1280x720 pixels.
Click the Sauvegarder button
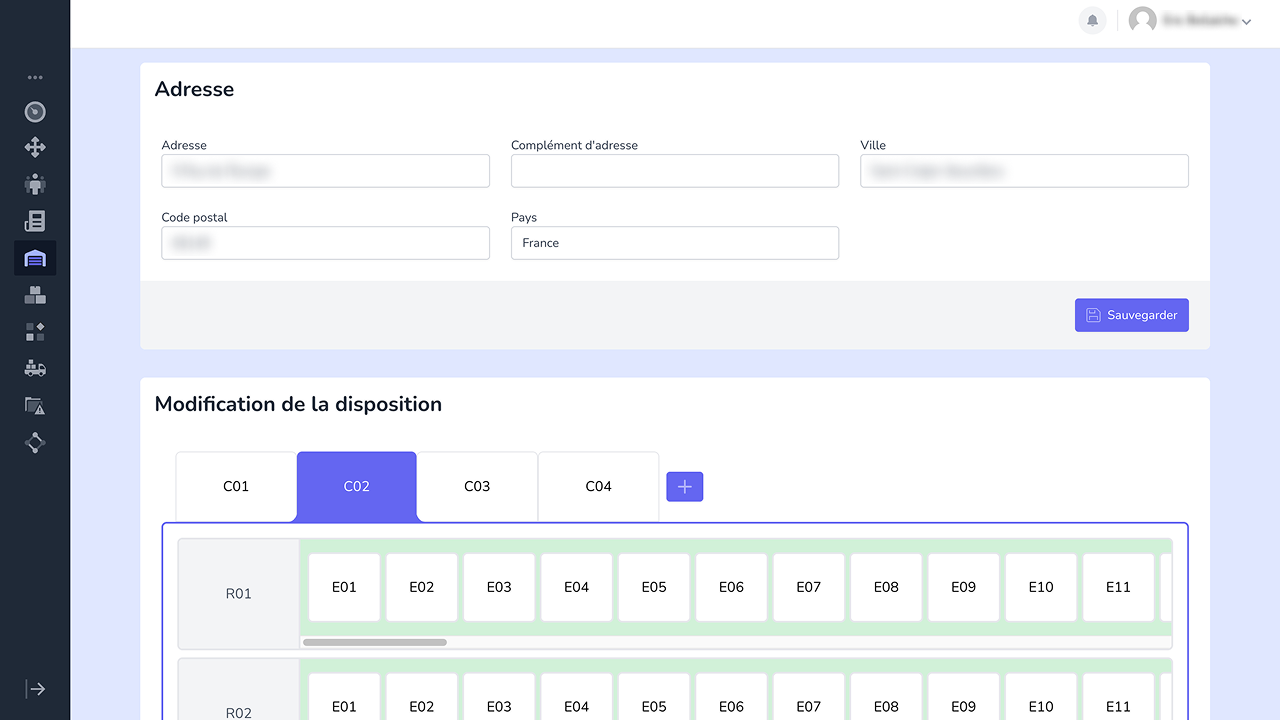coord(1131,315)
